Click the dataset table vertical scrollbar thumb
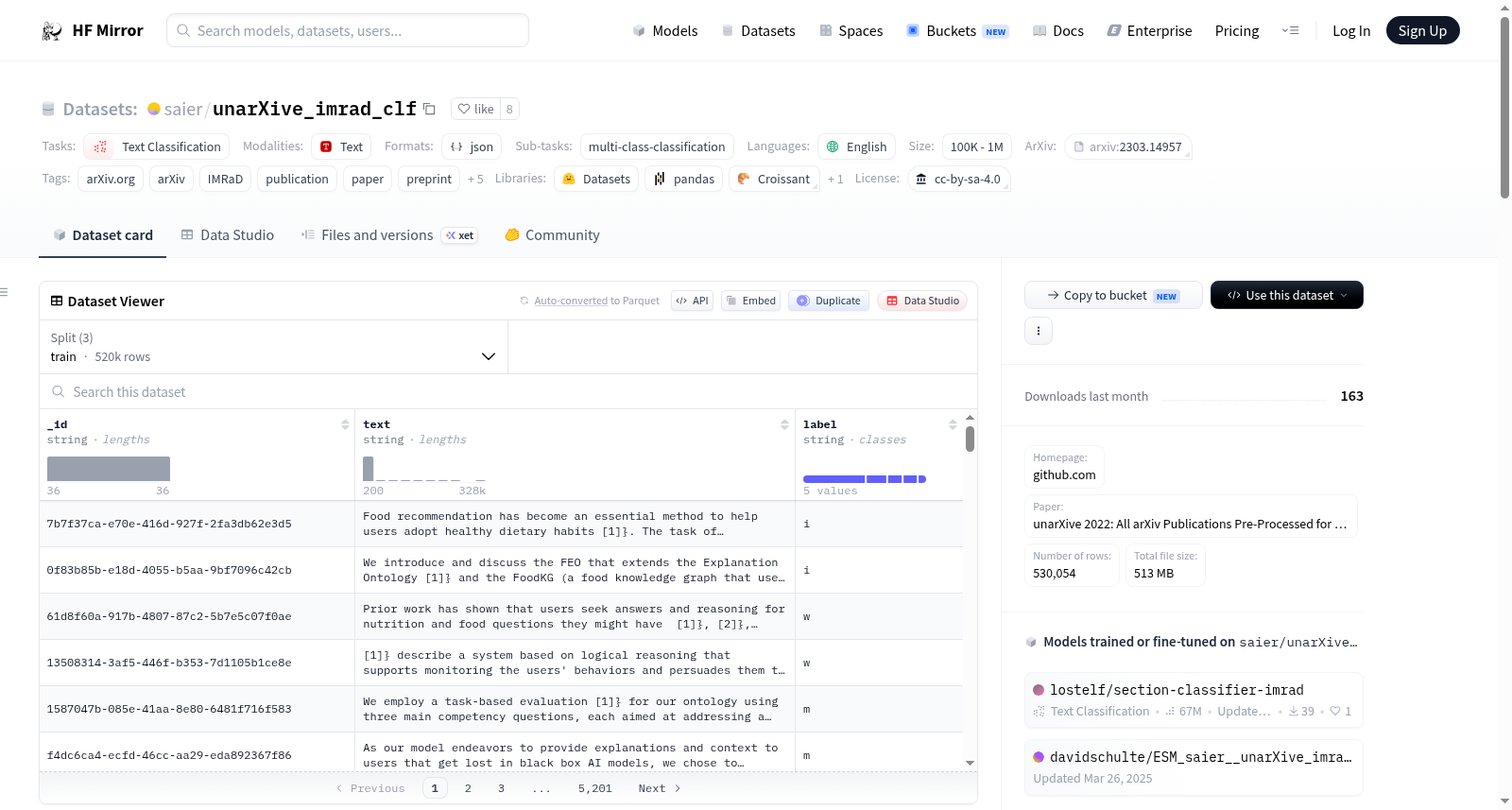Screen dimensions: 1512x810 [970, 439]
